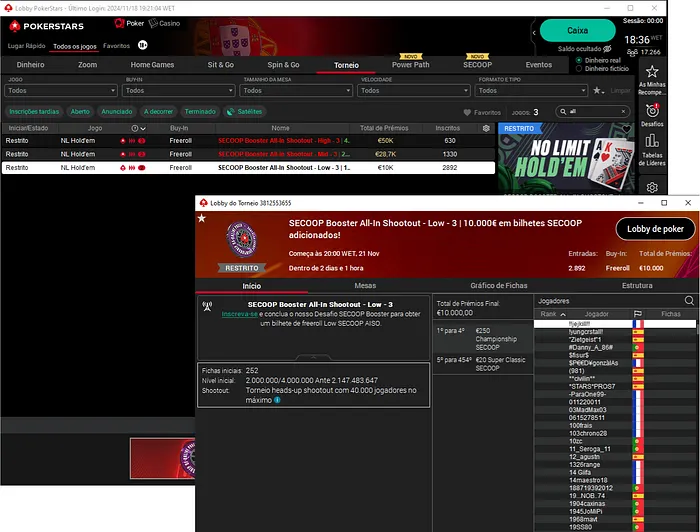Select SECOOP Booster High - 3 row

pyautogui.click(x=248, y=141)
